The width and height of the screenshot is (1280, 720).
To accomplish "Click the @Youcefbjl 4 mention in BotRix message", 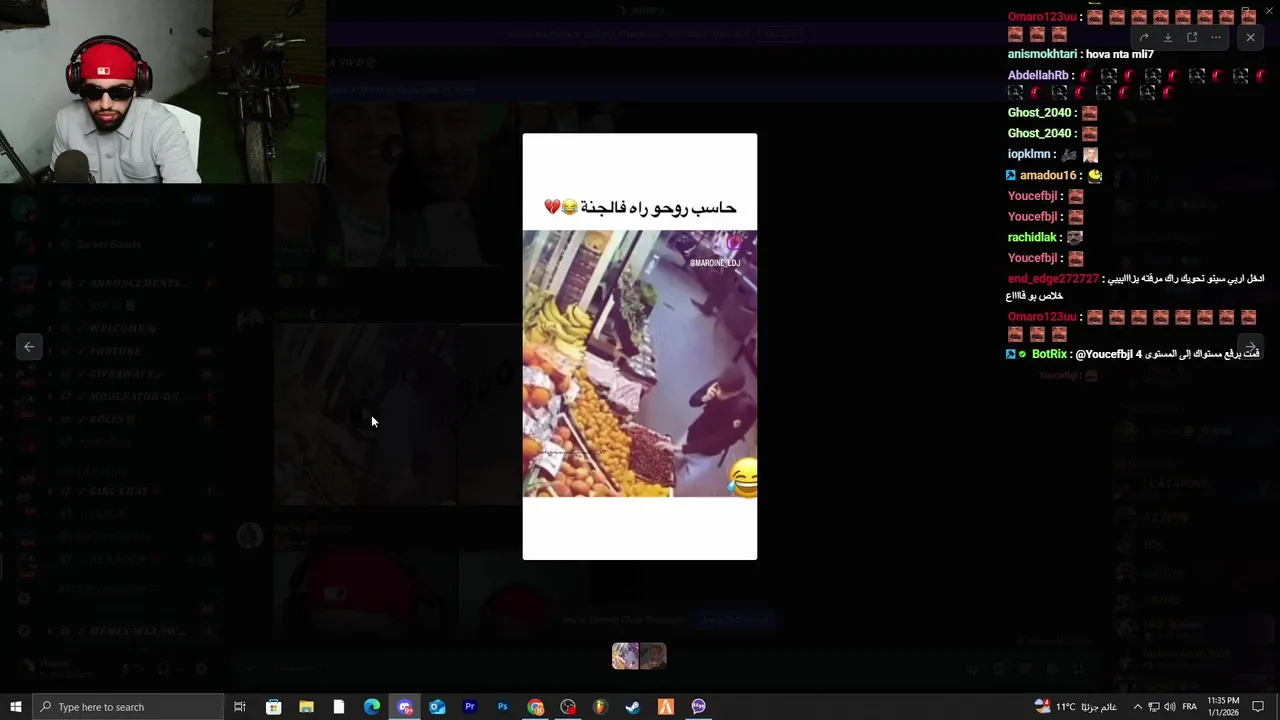I will [x=1108, y=354].
